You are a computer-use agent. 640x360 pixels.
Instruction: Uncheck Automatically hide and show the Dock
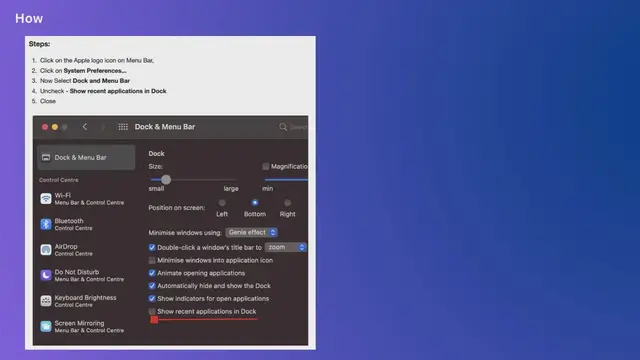(152, 286)
